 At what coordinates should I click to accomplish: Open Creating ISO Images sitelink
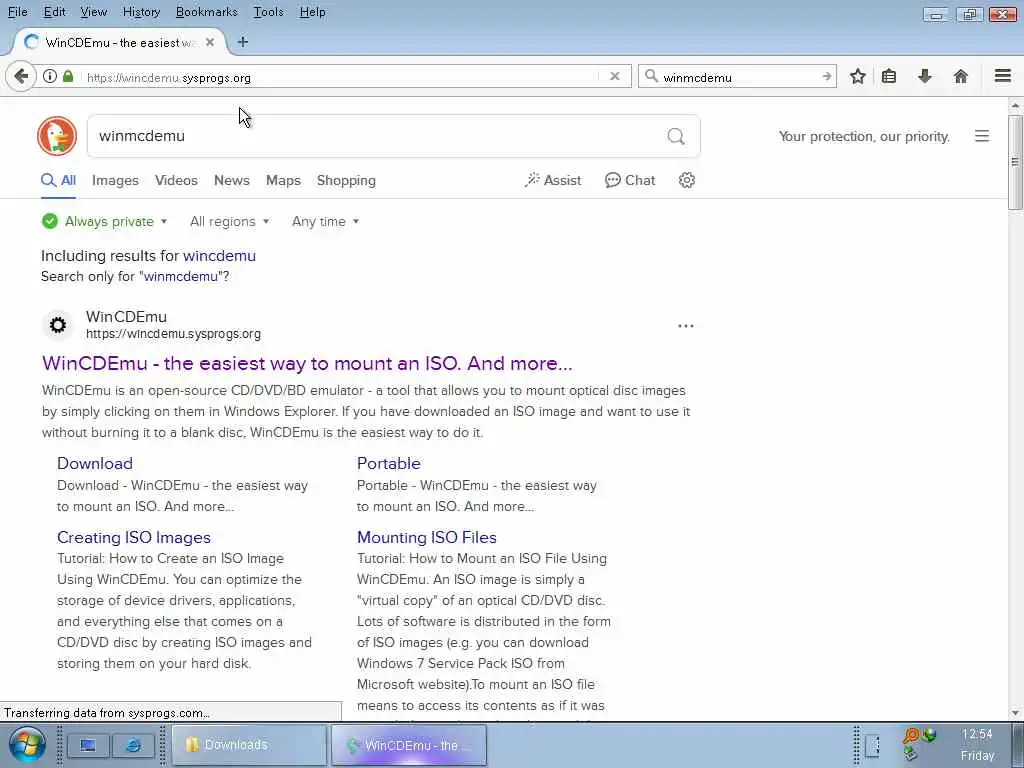(134, 537)
